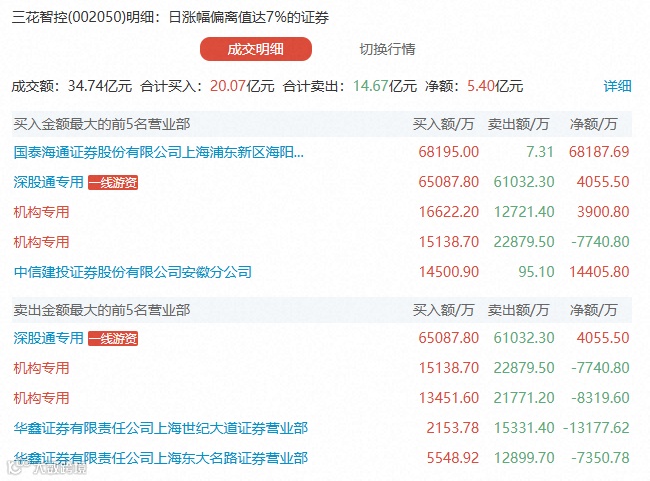The image size is (650, 481).
Task: Click buy amount 68195.00
Action: 449,152
